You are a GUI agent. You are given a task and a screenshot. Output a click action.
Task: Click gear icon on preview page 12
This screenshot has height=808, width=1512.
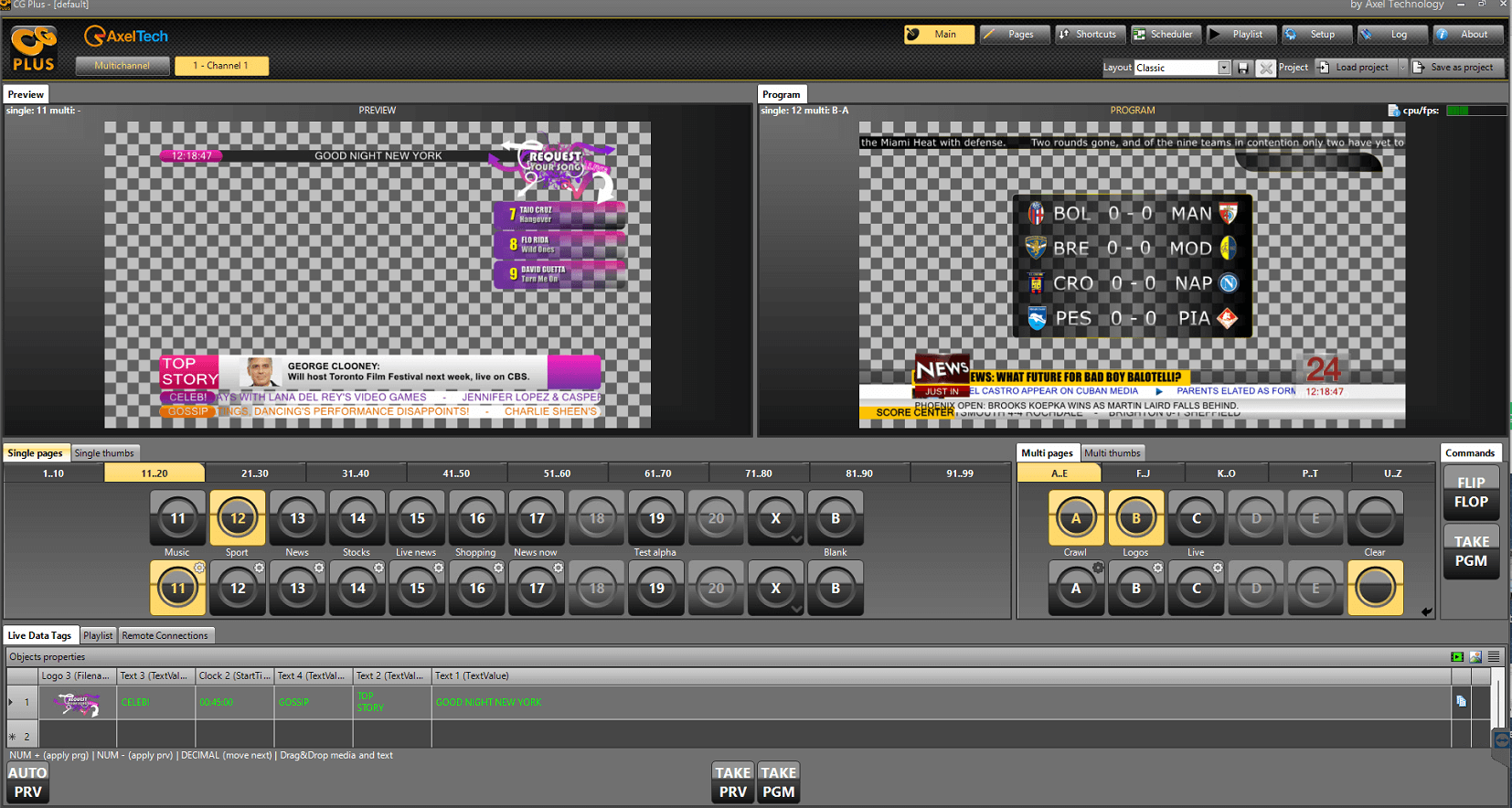click(259, 568)
